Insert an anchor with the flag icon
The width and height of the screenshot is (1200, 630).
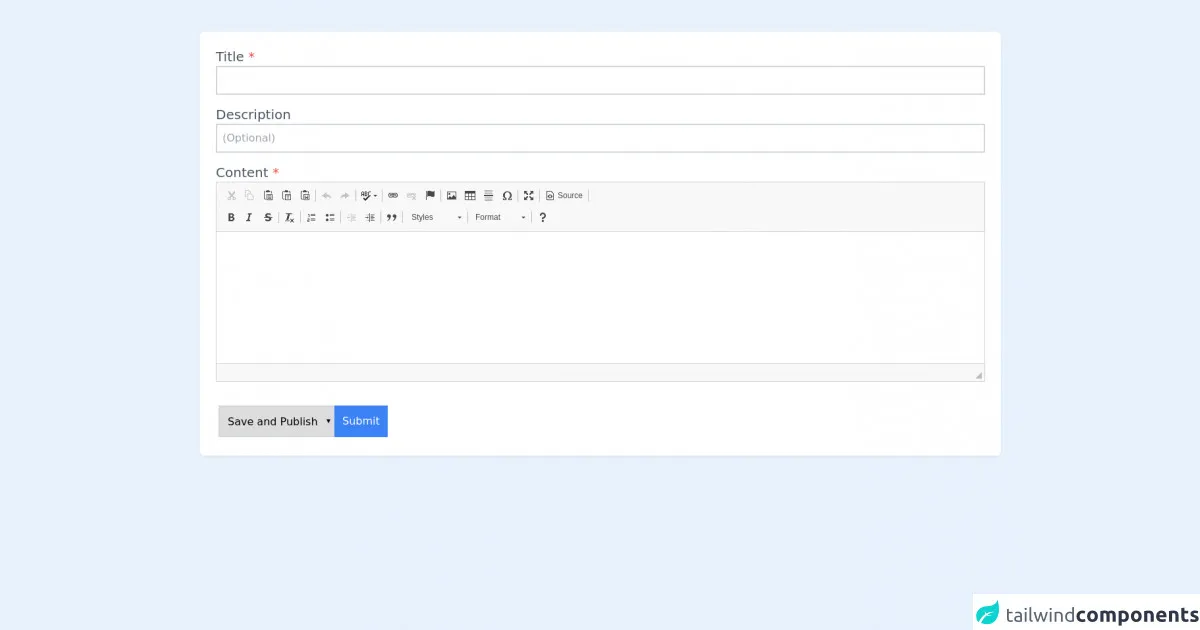coord(430,196)
